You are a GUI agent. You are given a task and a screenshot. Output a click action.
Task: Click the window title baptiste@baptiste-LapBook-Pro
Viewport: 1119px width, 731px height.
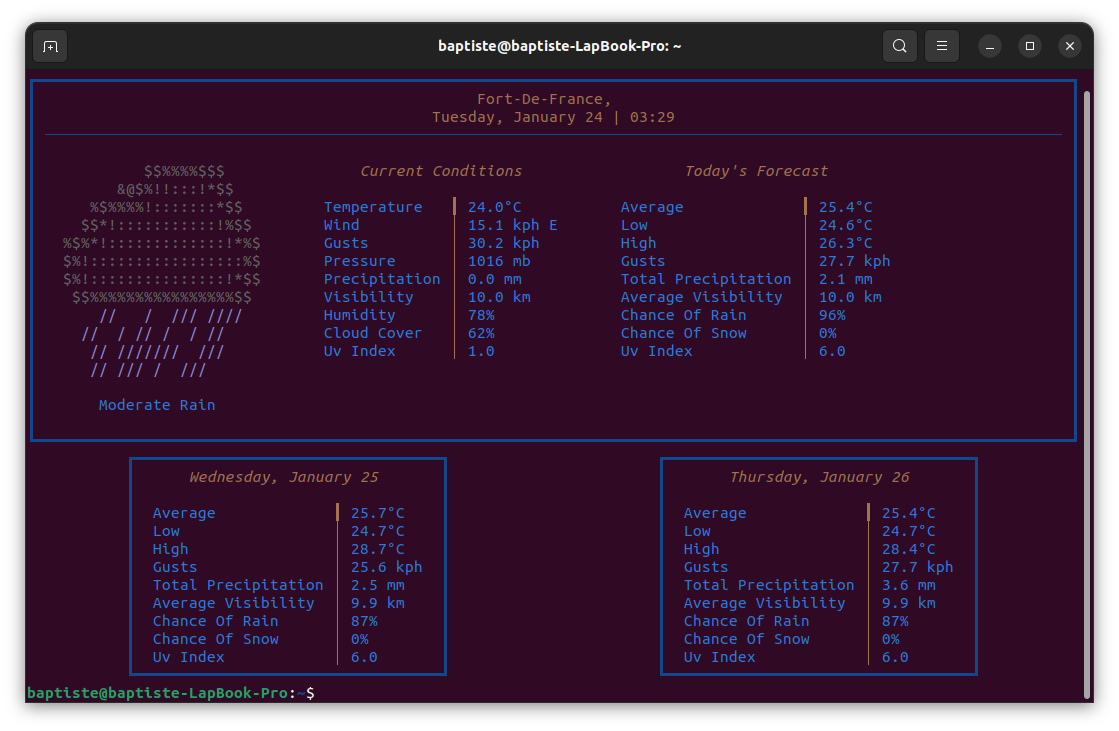(x=559, y=46)
